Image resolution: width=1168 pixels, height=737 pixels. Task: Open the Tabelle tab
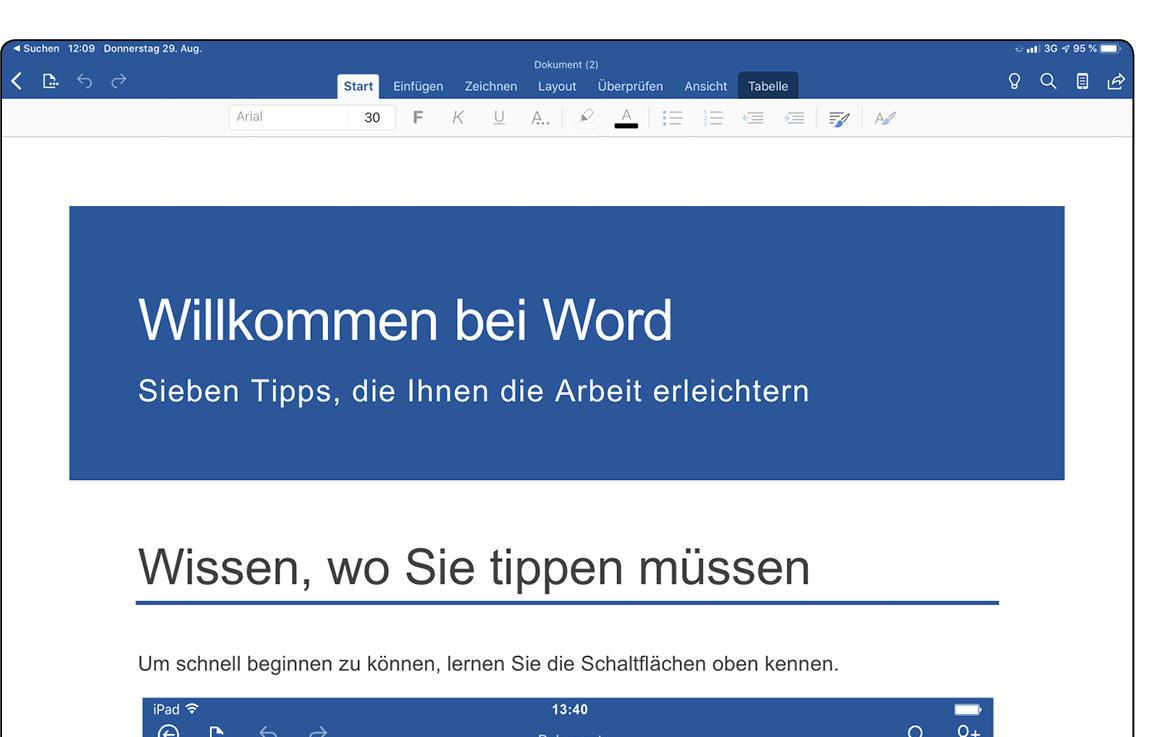pos(768,86)
